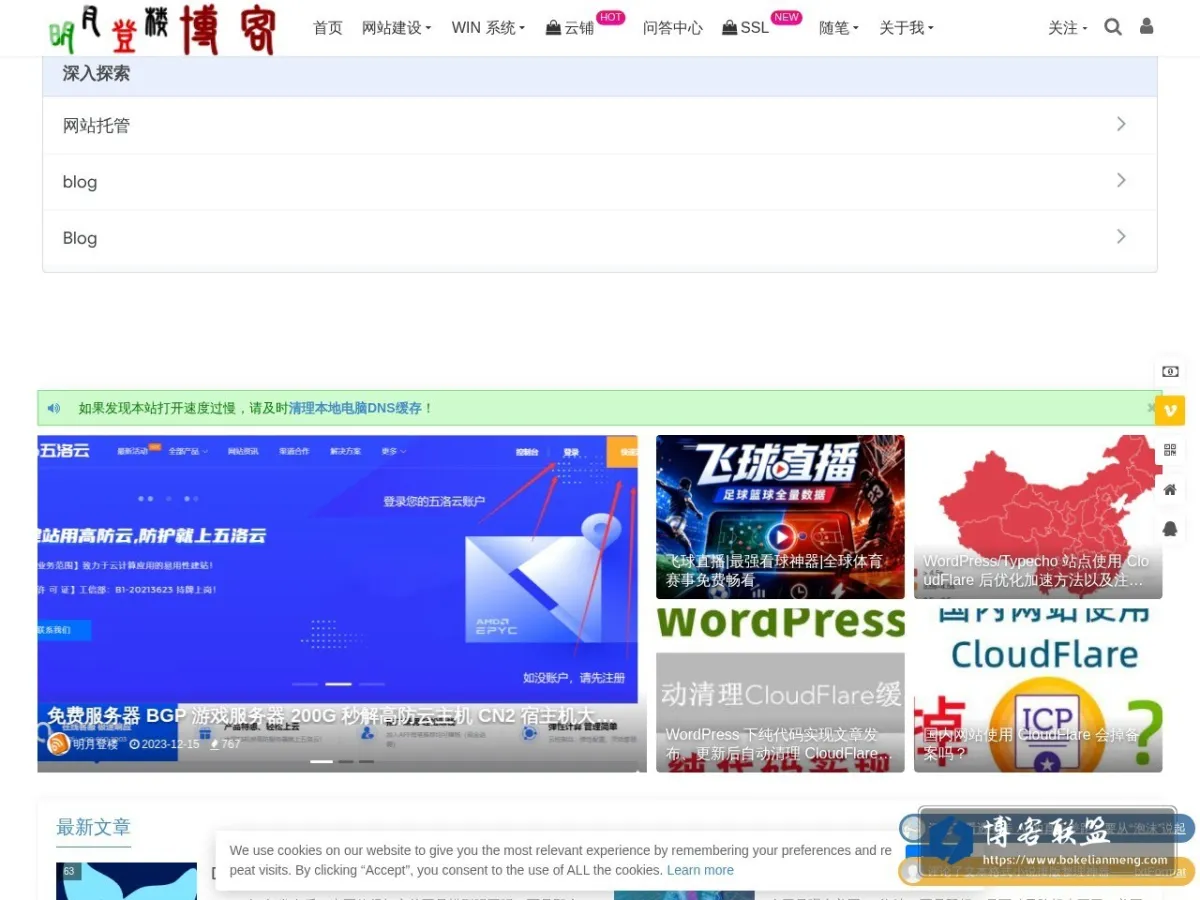Click the 深入探索 panel header

[600, 73]
